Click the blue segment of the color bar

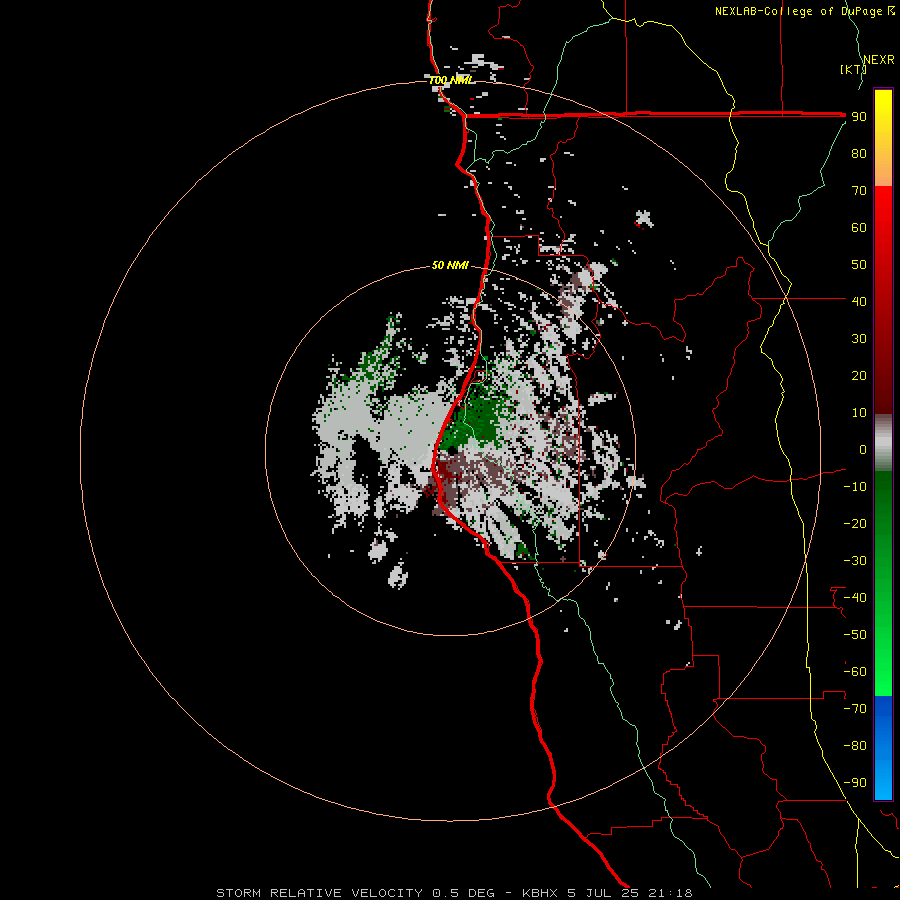[883, 748]
